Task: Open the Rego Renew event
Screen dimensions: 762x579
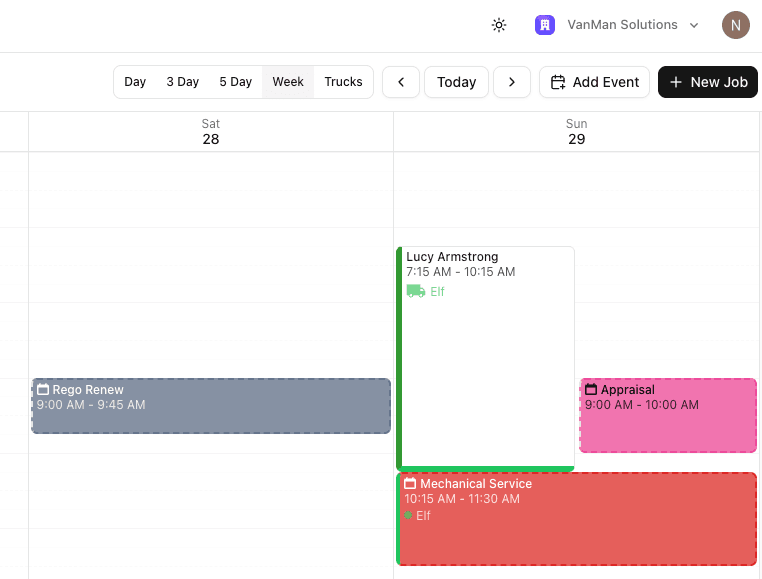Action: pos(211,406)
